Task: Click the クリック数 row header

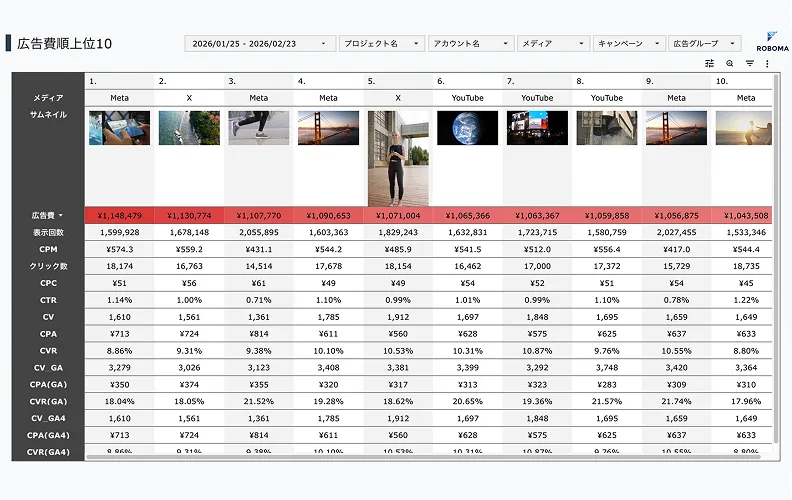Action: click(48, 266)
